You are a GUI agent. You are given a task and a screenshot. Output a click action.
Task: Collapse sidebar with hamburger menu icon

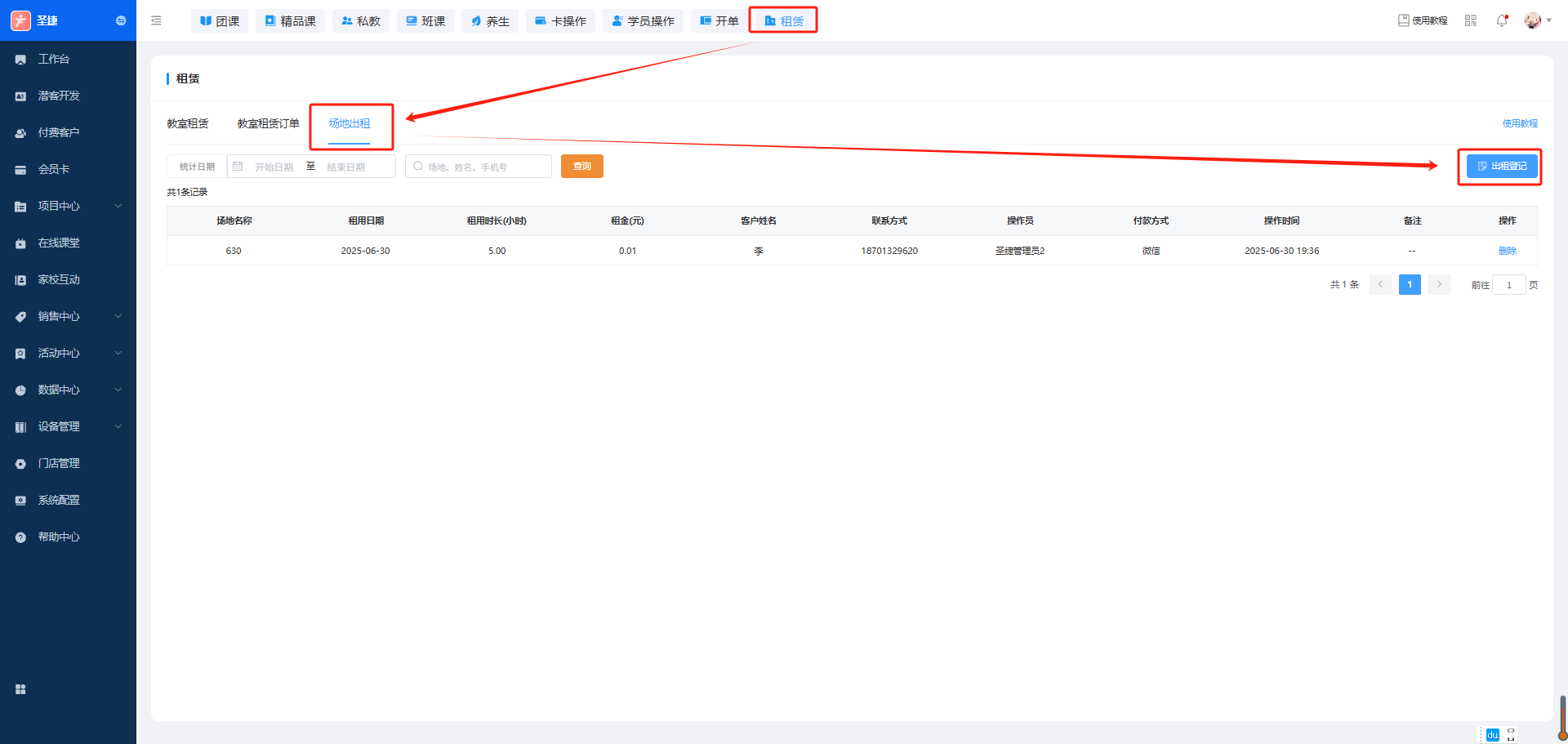[156, 20]
